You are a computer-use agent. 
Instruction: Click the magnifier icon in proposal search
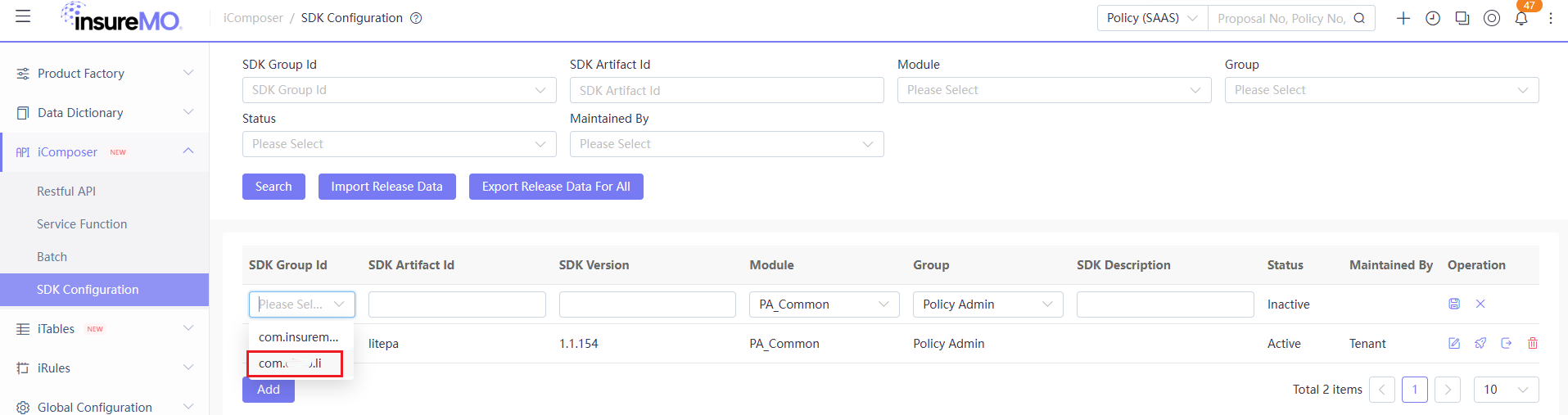[1359, 18]
